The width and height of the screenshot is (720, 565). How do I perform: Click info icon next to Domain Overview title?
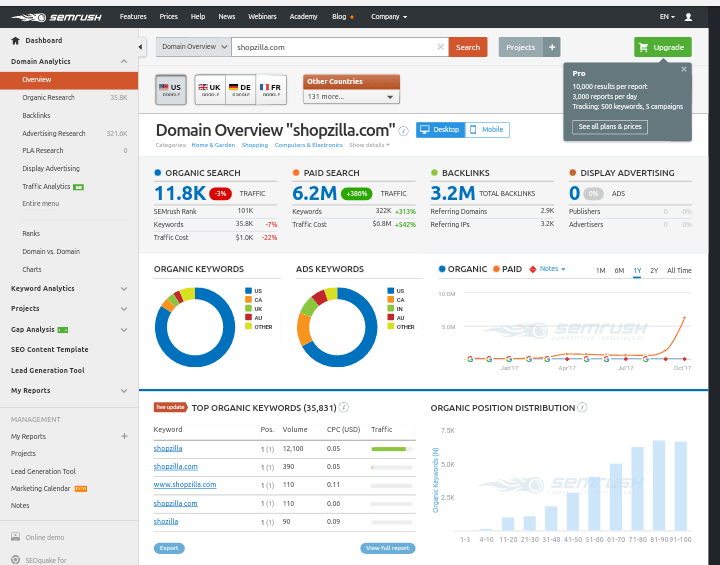[x=404, y=130]
